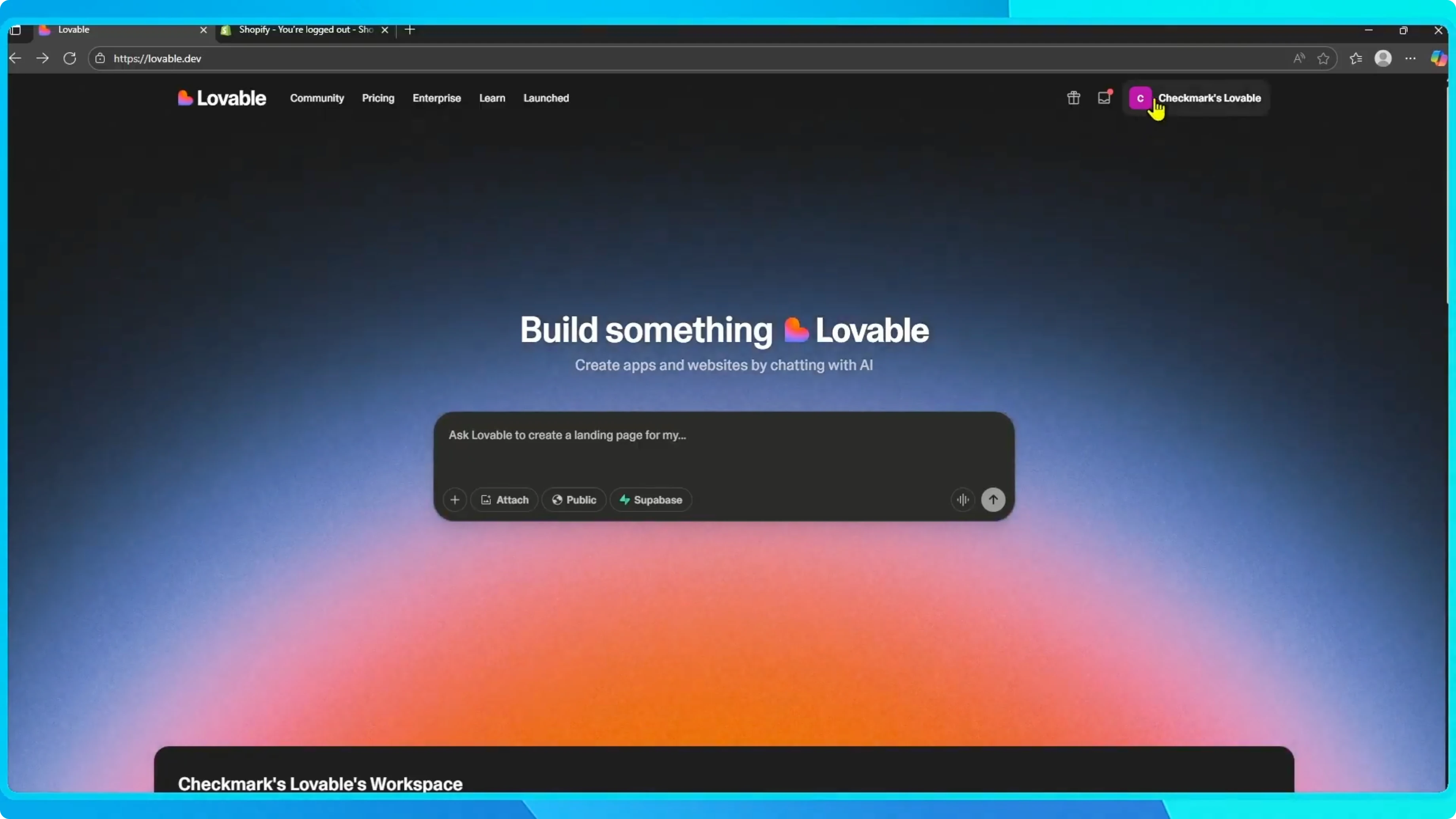Image resolution: width=1456 pixels, height=819 pixels.
Task: Open Checkmark's Lovable workspace menu
Action: pos(1195,98)
